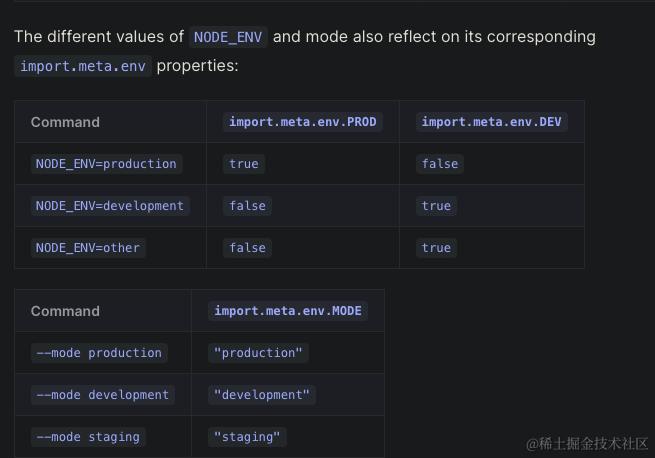Click the --mode development command cell
655x458 pixels.
tap(103, 395)
